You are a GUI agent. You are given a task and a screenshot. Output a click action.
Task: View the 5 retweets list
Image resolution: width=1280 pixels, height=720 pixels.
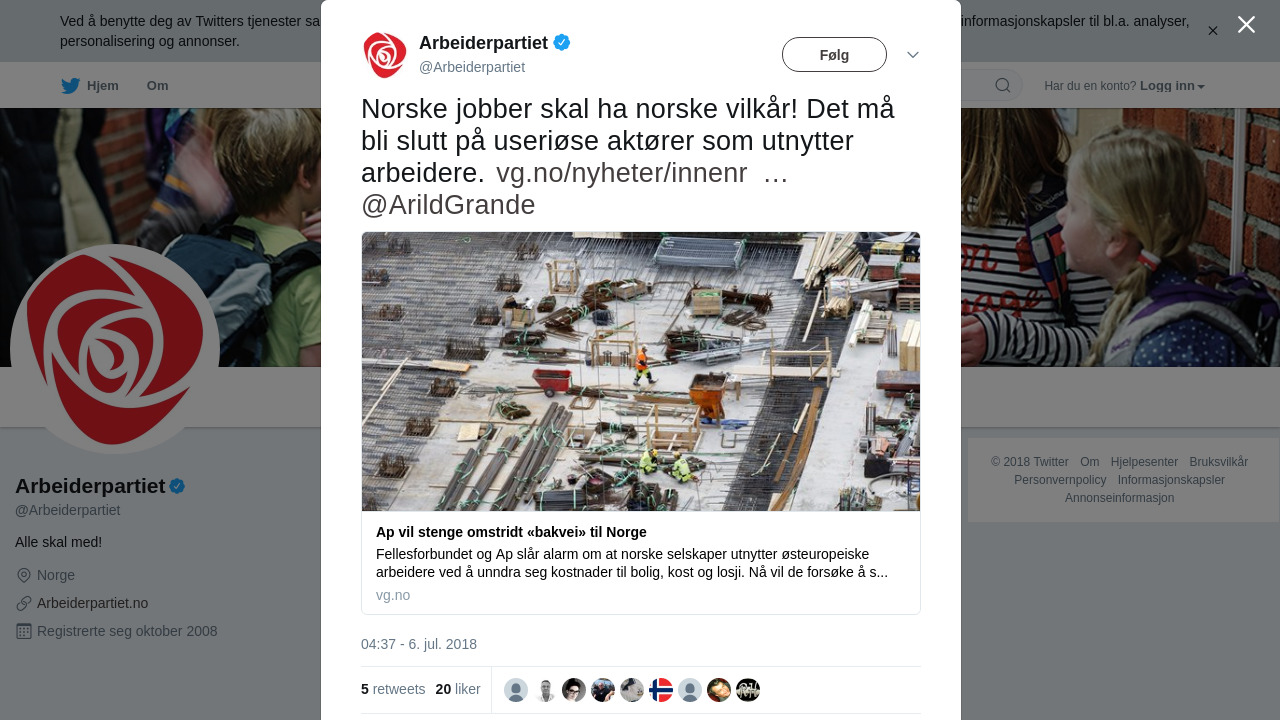click(393, 689)
